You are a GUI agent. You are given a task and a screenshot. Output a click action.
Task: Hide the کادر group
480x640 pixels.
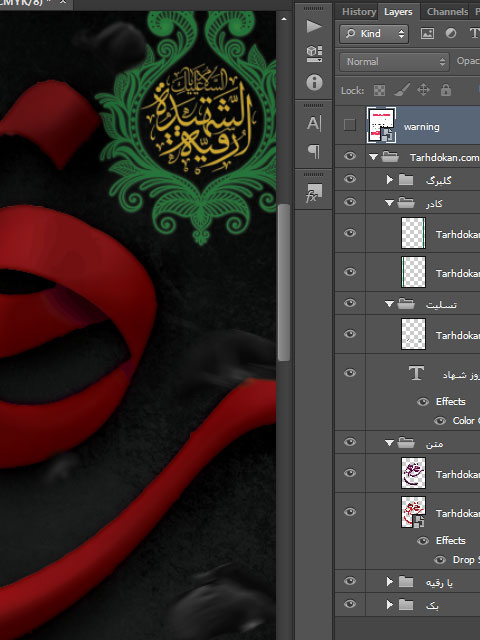coord(350,202)
